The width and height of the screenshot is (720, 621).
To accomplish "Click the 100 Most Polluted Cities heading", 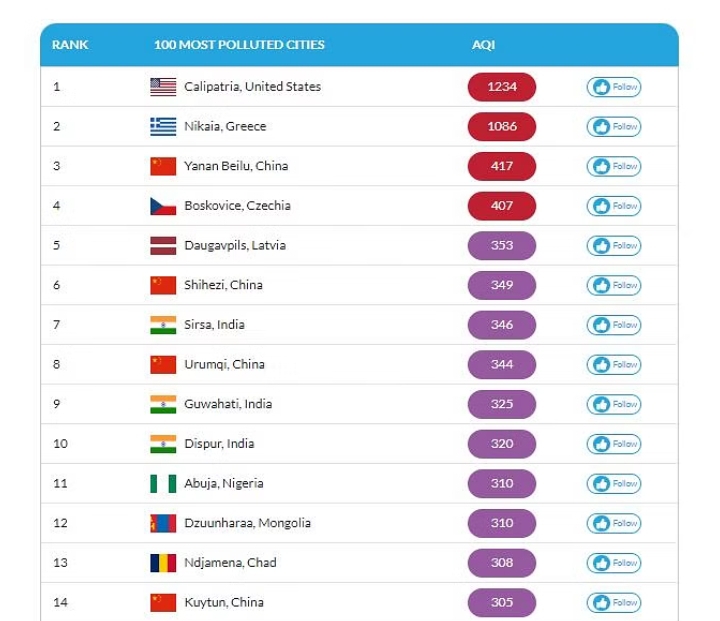I will (x=239, y=45).
